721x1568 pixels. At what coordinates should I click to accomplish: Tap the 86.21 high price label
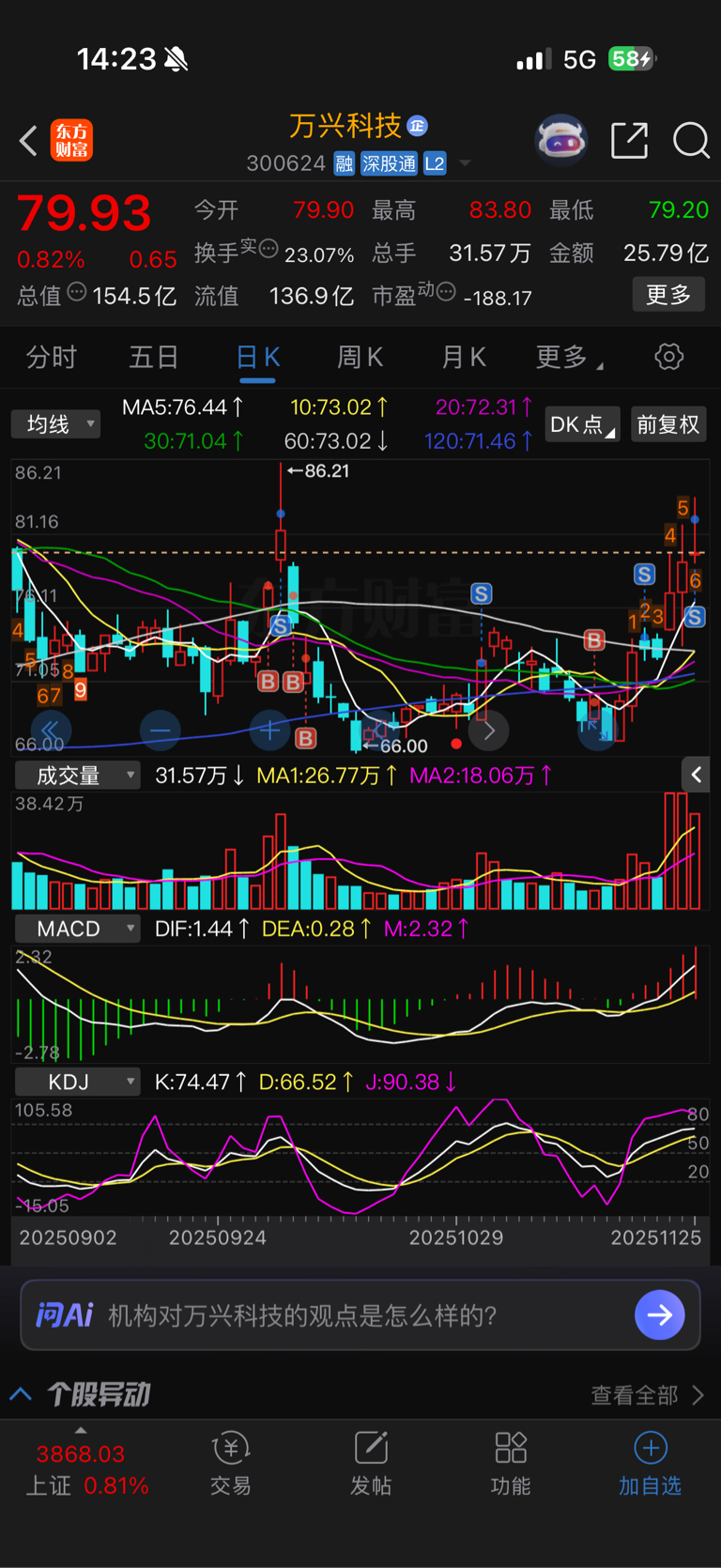coord(319,470)
